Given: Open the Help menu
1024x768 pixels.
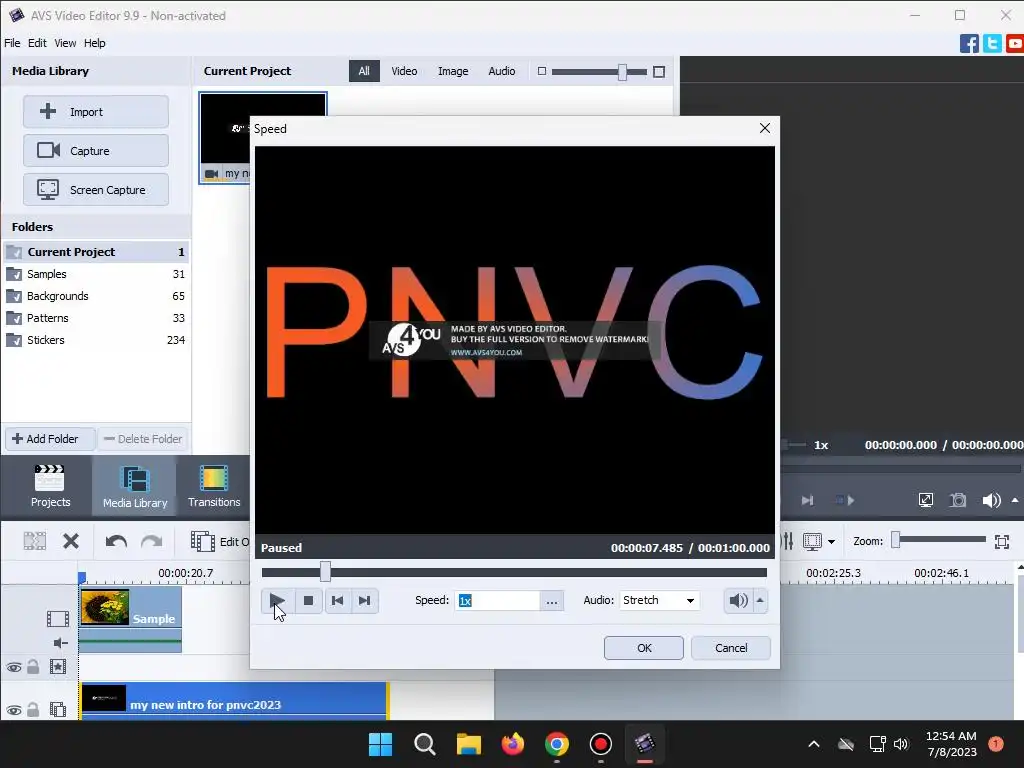Looking at the screenshot, I should pos(95,43).
